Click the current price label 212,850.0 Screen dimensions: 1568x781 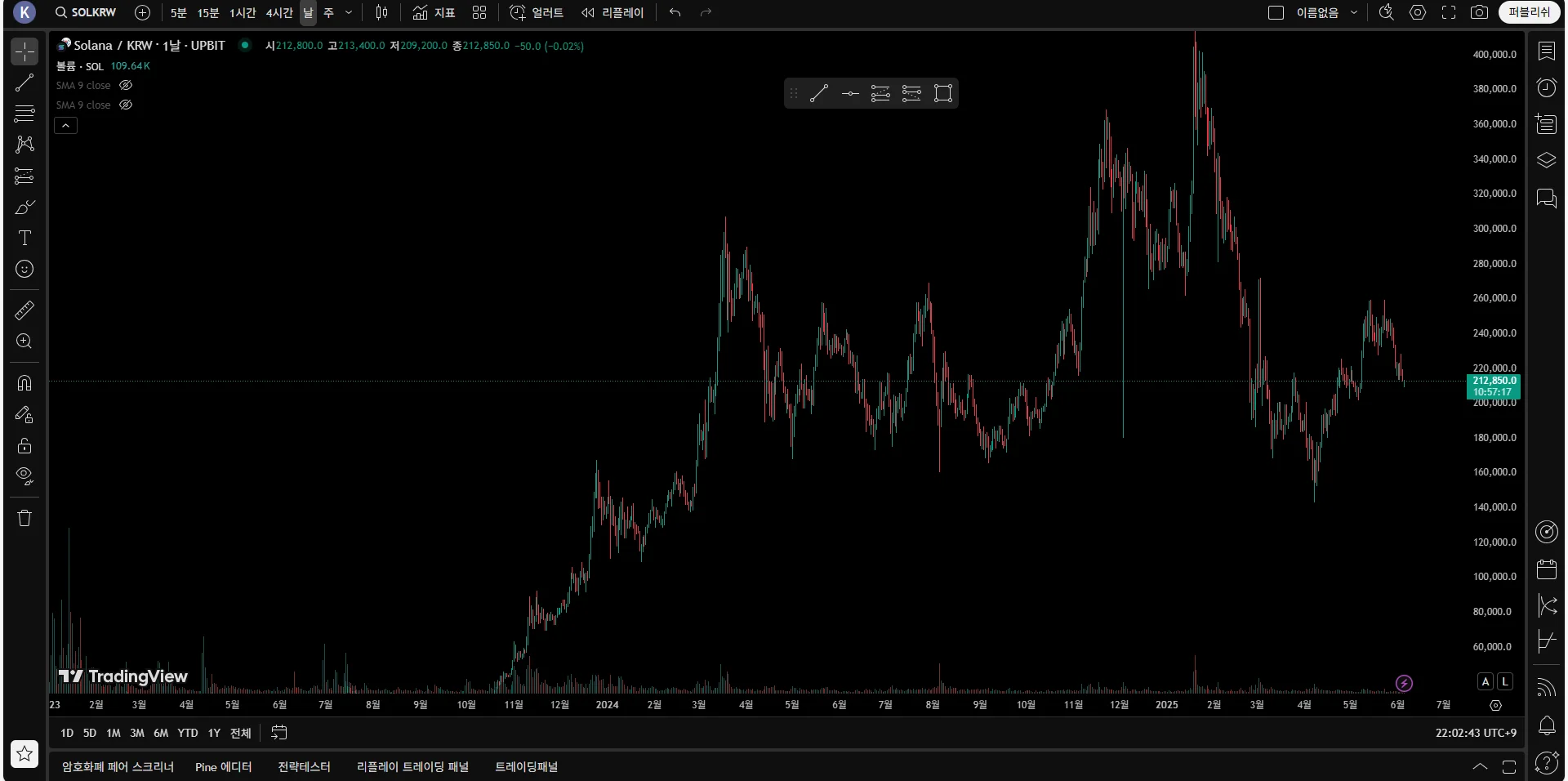coord(1494,381)
